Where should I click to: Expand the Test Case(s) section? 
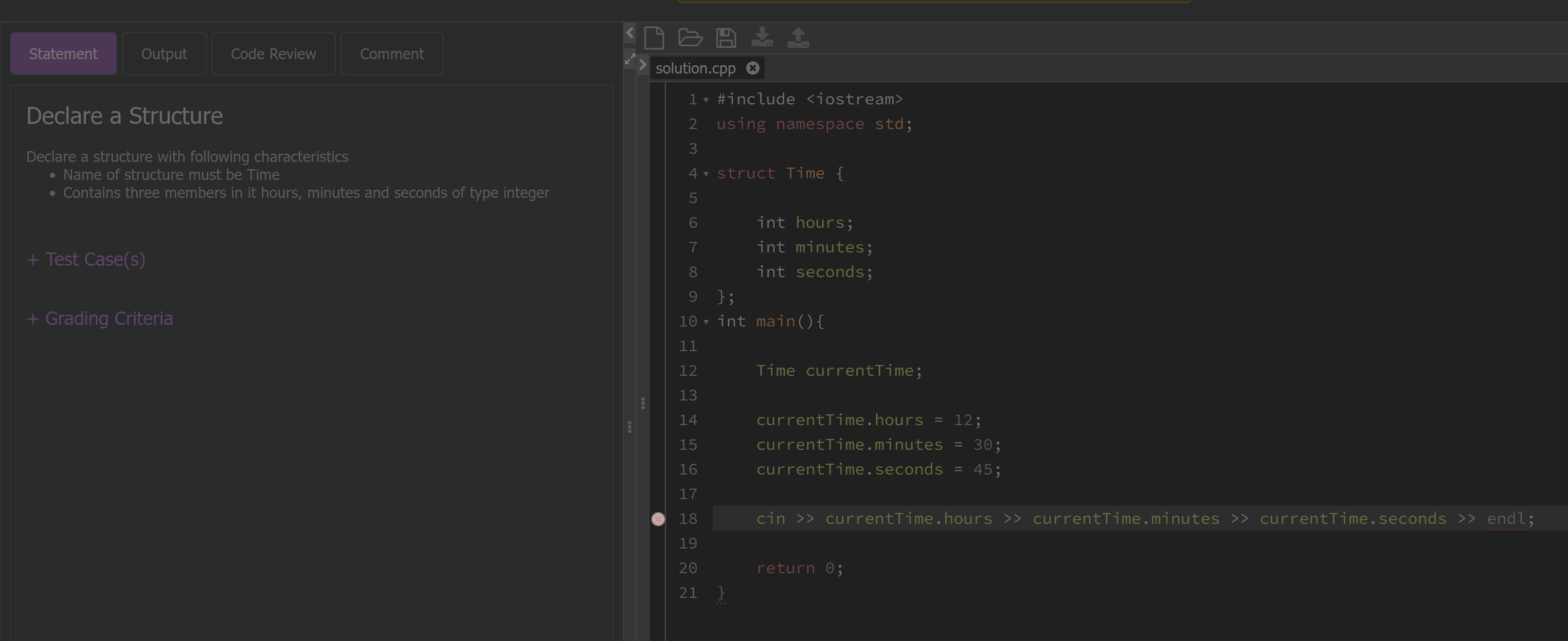[x=86, y=259]
